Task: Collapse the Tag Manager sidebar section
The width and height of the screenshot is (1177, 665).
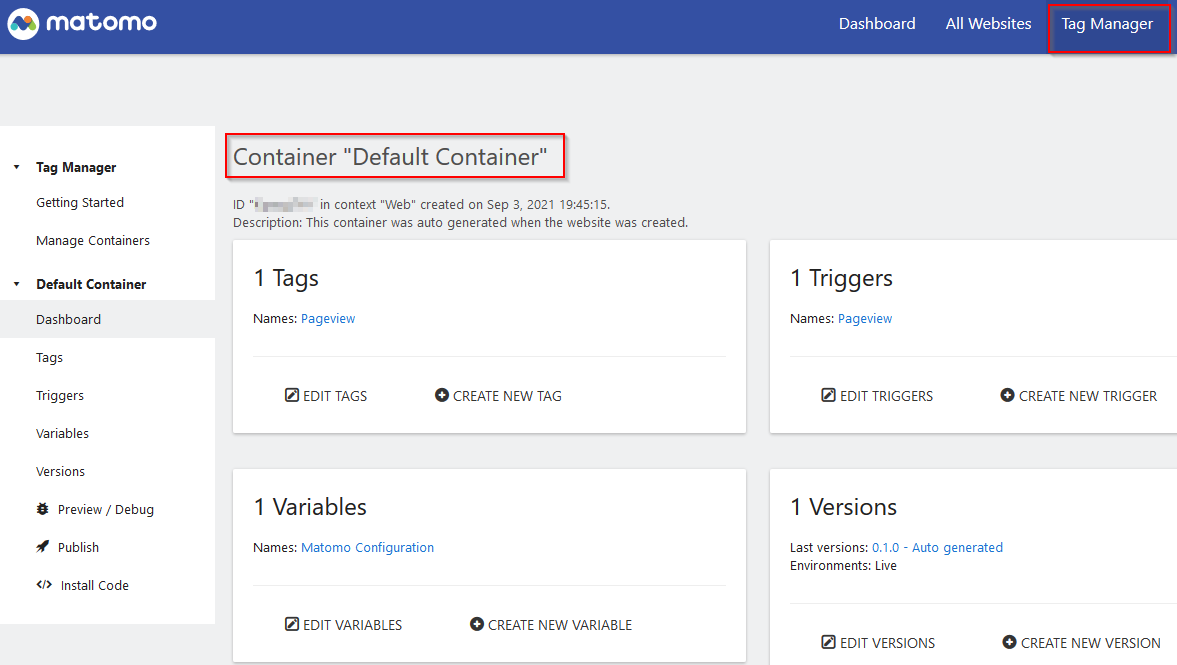Action: point(16,168)
